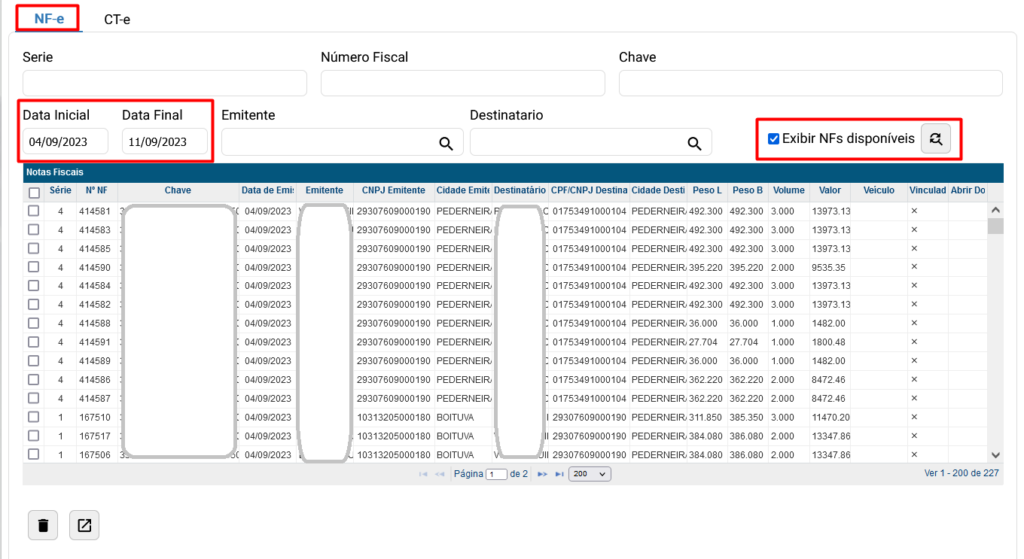The image size is (1024, 559).
Task: Click the Data Inicial date field
Action: coord(65,142)
